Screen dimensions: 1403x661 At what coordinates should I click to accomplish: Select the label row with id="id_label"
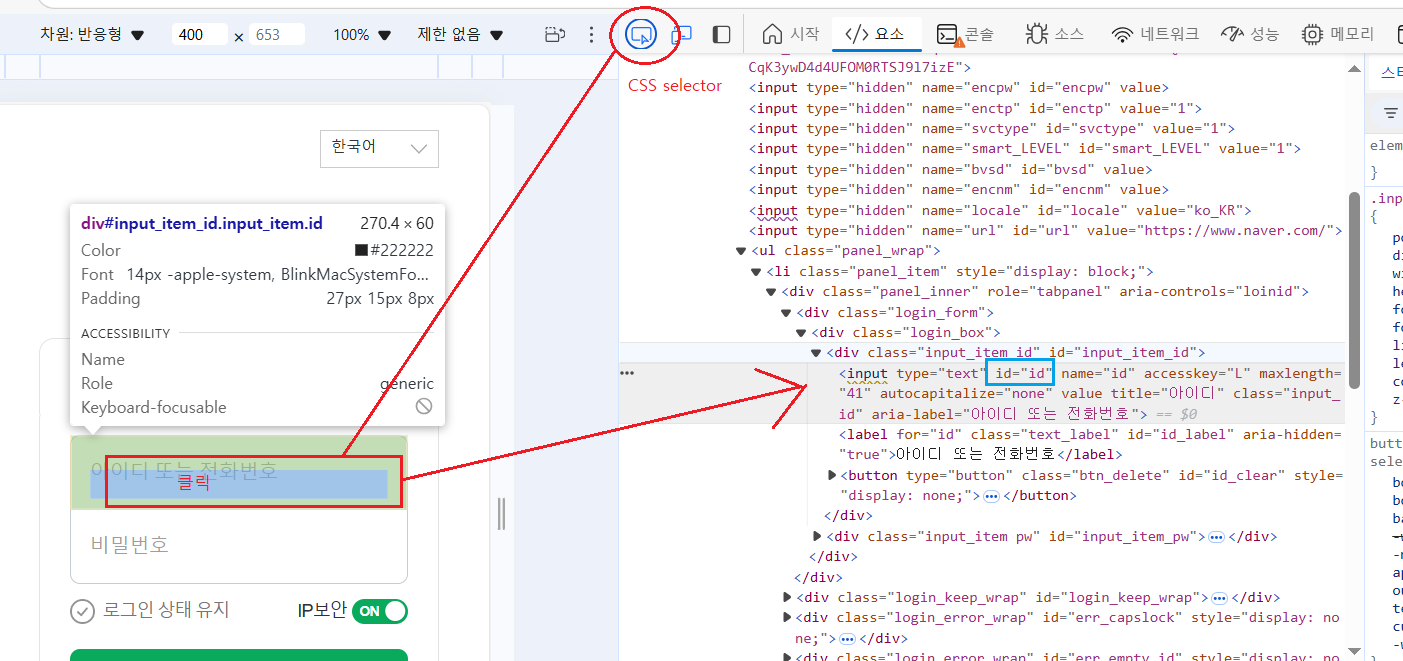point(1090,444)
